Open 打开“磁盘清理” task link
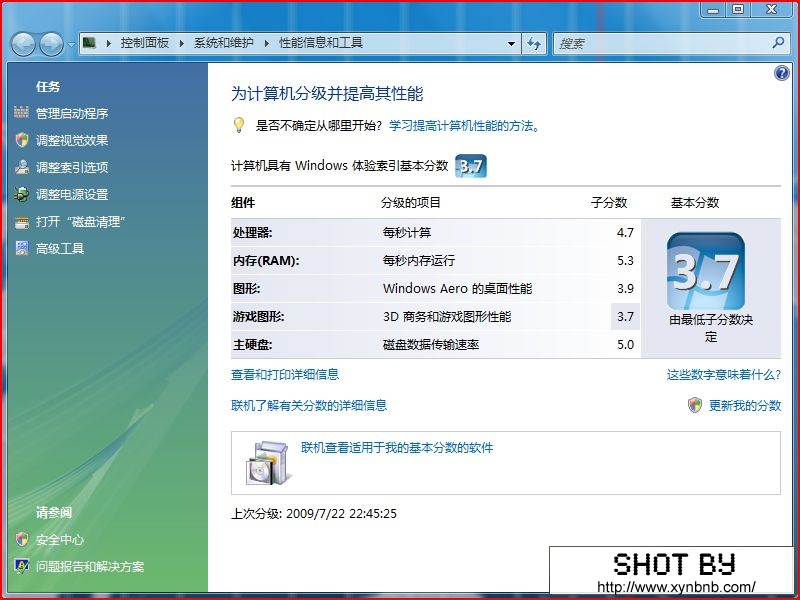Screen dimensions: 800x600 pyautogui.click(x=80, y=221)
